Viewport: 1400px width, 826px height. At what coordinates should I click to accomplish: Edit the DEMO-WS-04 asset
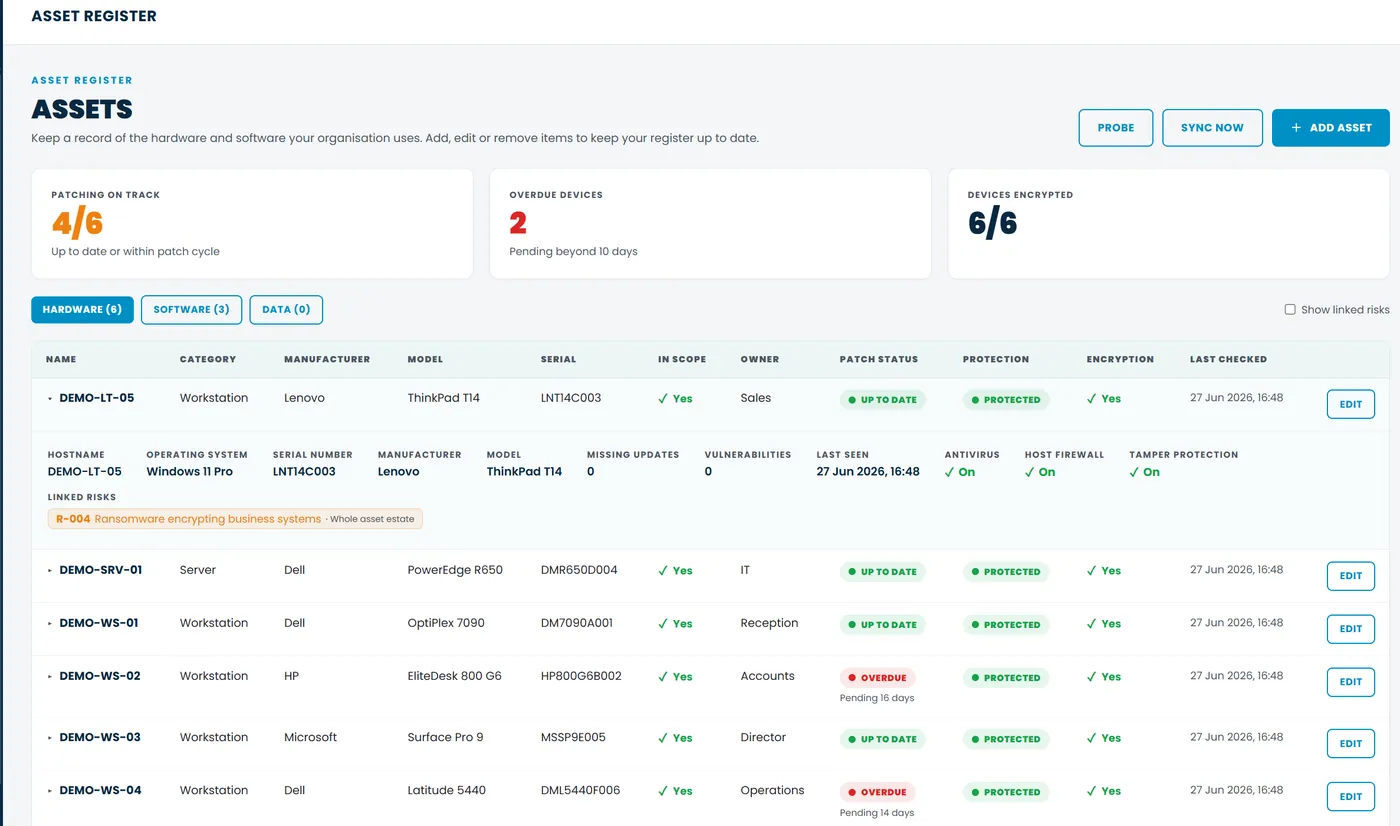[x=1351, y=796]
